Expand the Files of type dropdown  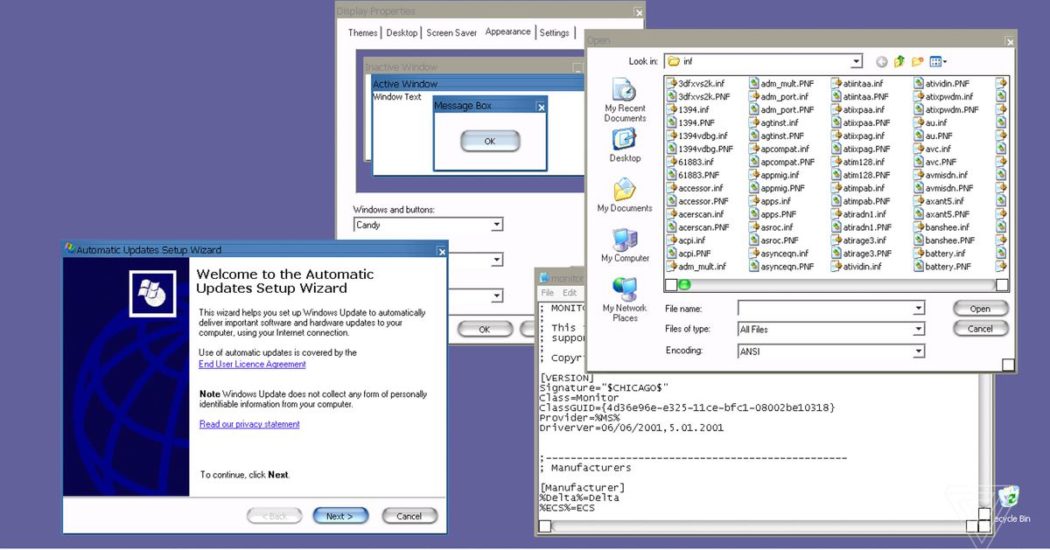918,329
